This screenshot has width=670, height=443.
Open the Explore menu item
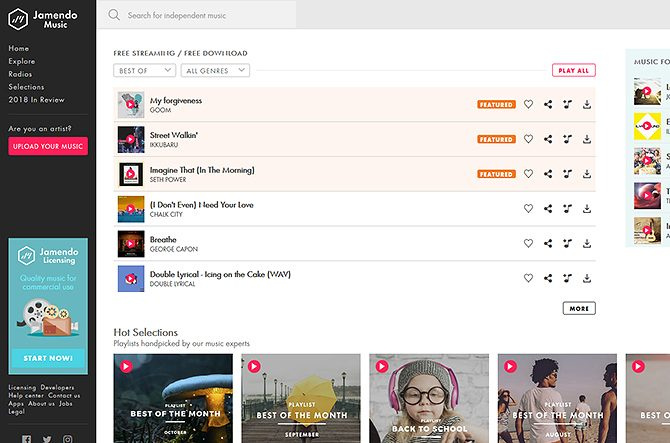[22, 61]
